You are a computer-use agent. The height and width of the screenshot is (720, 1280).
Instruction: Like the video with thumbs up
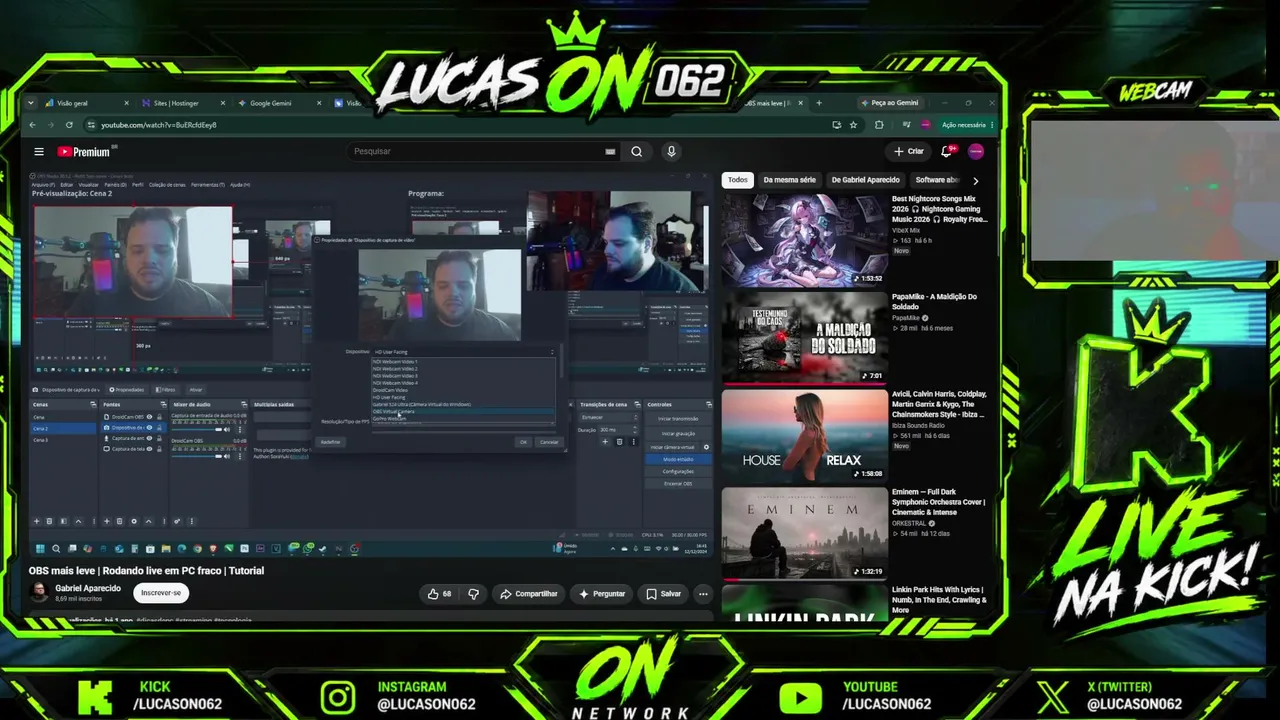pyautogui.click(x=439, y=594)
